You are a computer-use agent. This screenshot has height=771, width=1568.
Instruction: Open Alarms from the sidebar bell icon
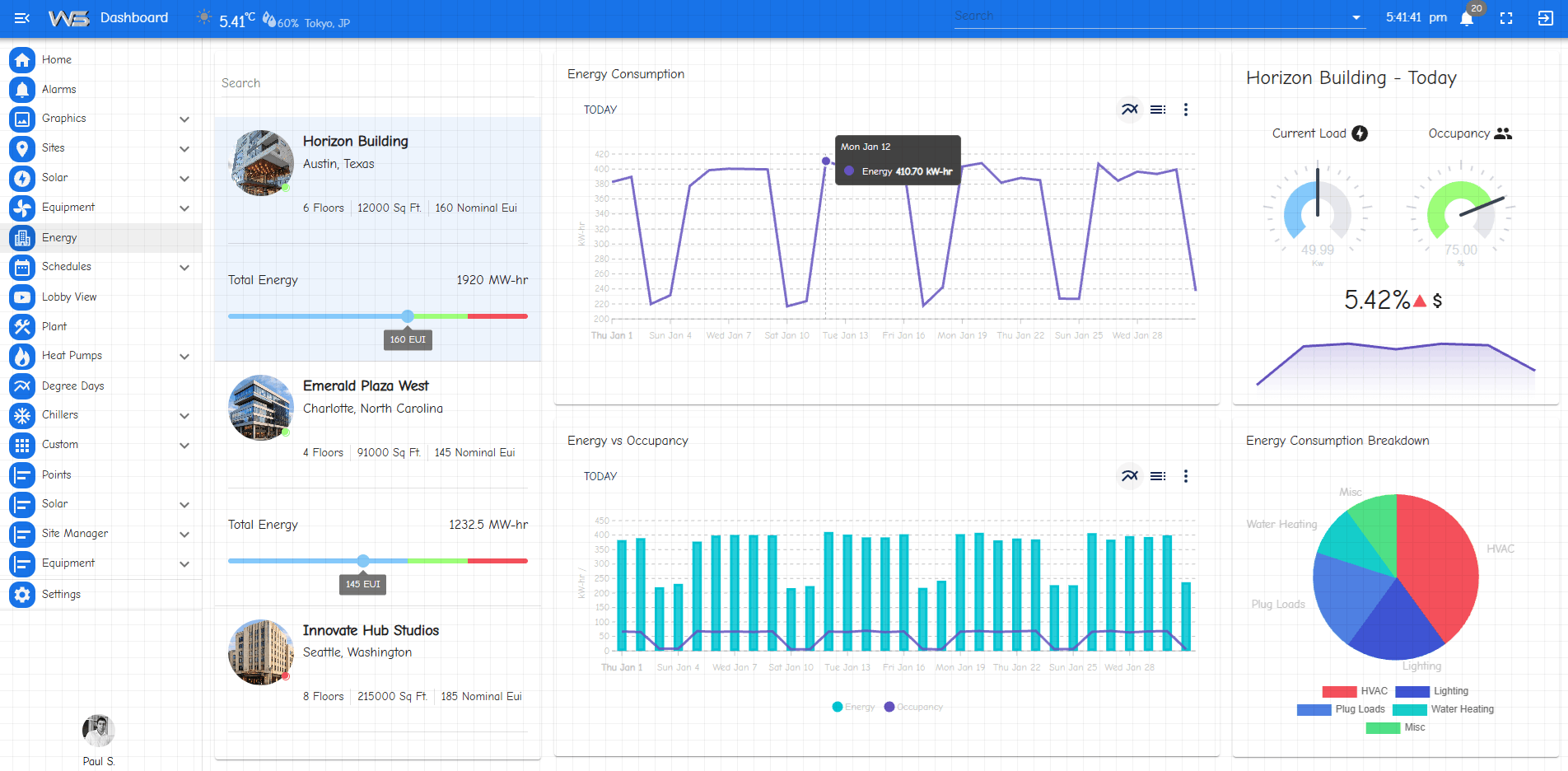[x=22, y=89]
